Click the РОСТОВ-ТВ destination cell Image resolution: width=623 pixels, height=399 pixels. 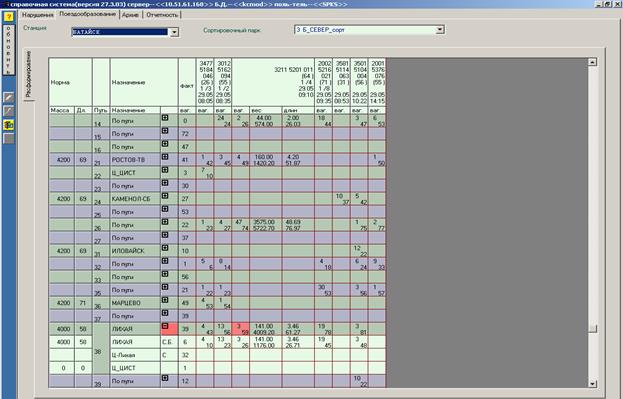(x=135, y=160)
